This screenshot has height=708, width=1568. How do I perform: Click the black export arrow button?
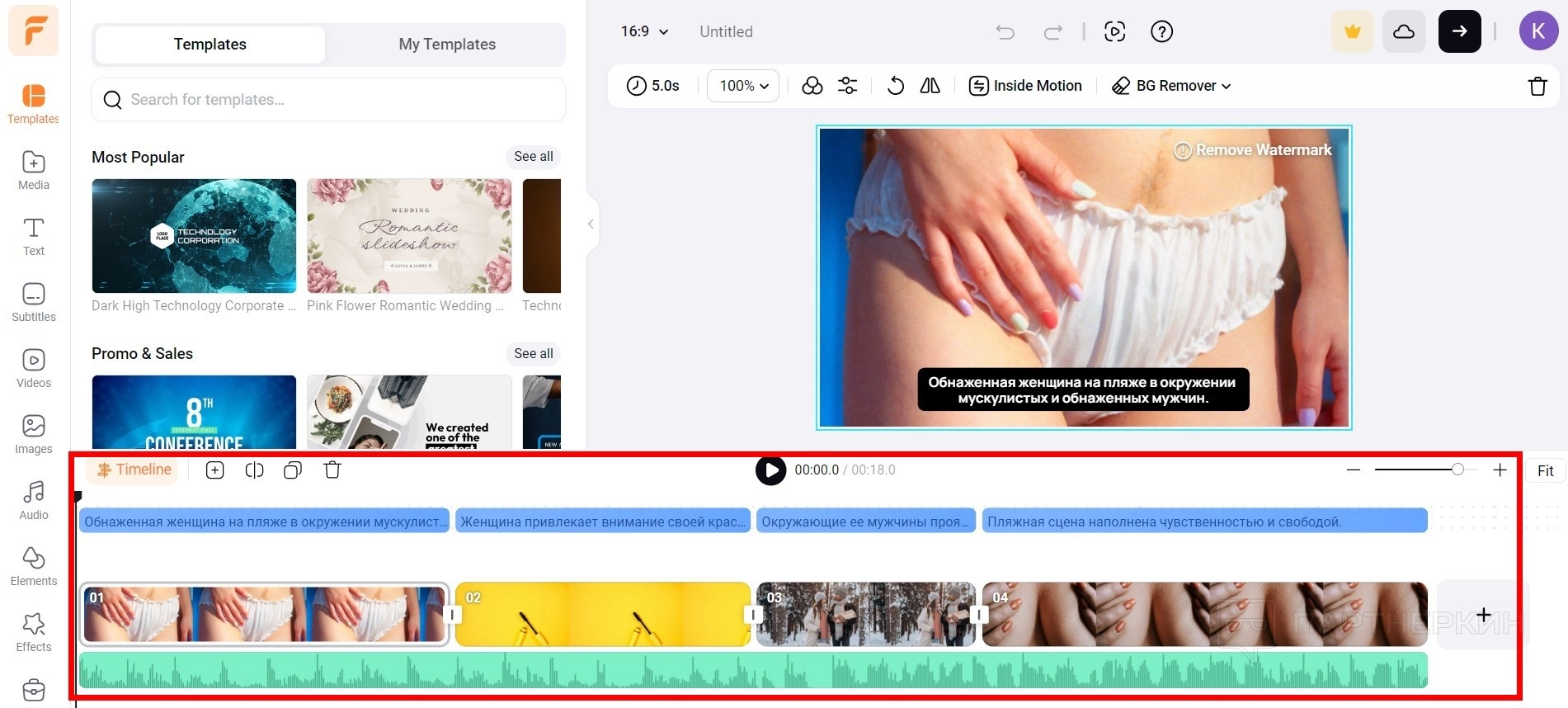click(x=1460, y=31)
